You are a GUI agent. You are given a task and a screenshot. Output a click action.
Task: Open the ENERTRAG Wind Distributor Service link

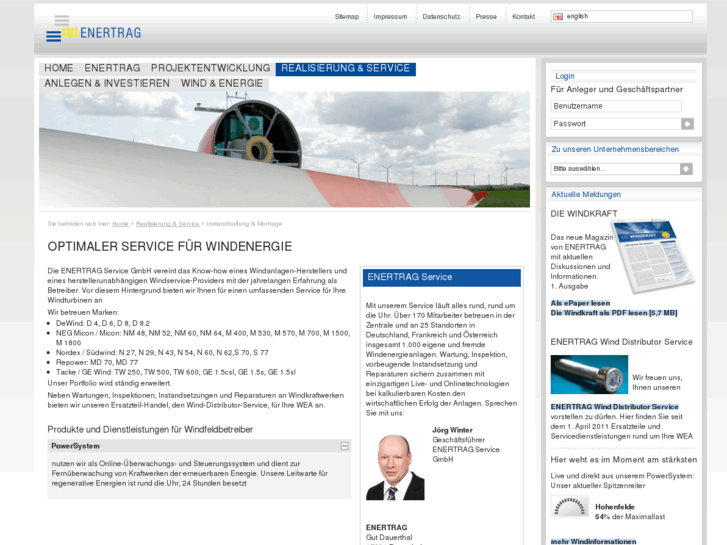[x=614, y=407]
